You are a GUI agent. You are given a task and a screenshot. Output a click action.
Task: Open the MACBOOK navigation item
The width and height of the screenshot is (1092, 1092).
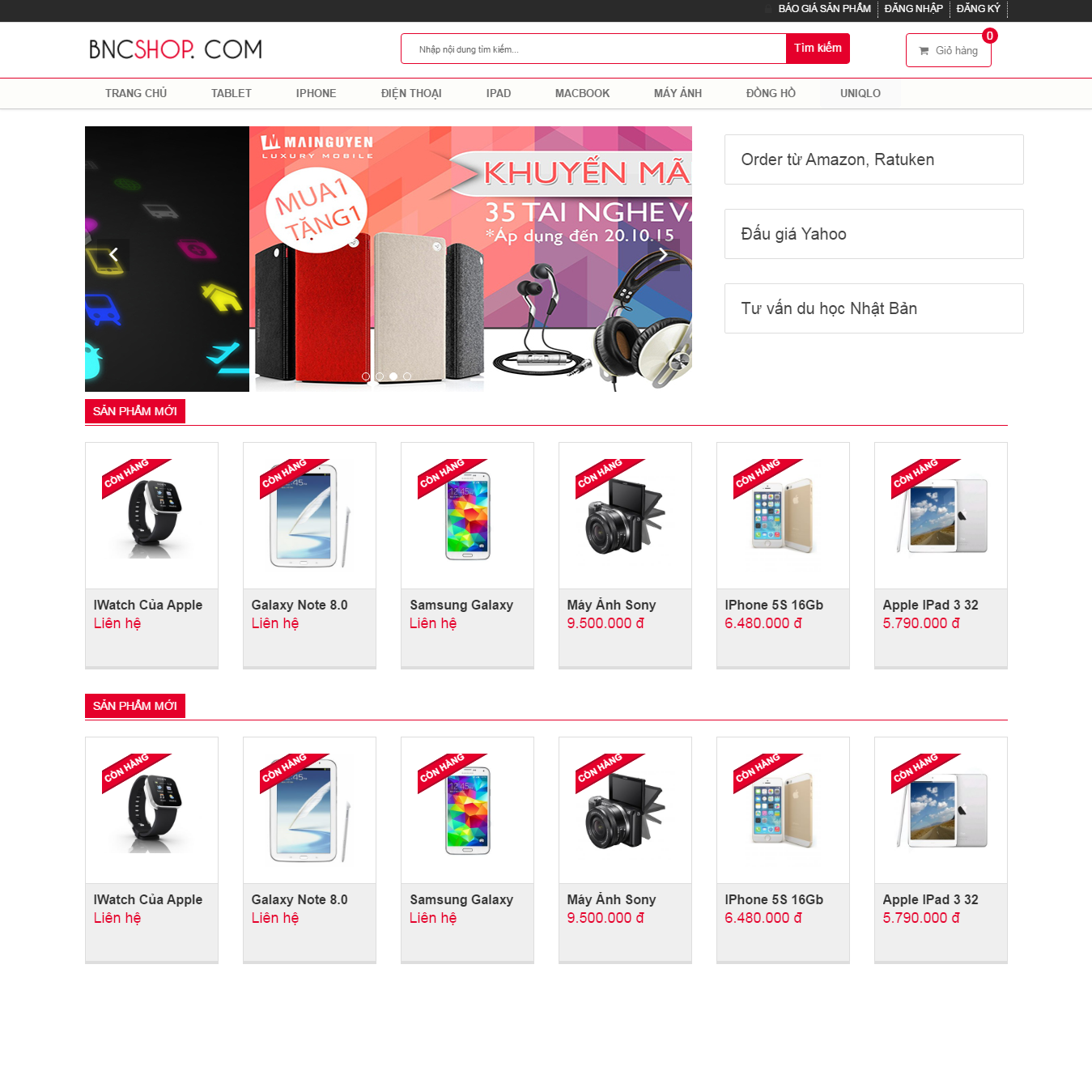pyautogui.click(x=582, y=93)
